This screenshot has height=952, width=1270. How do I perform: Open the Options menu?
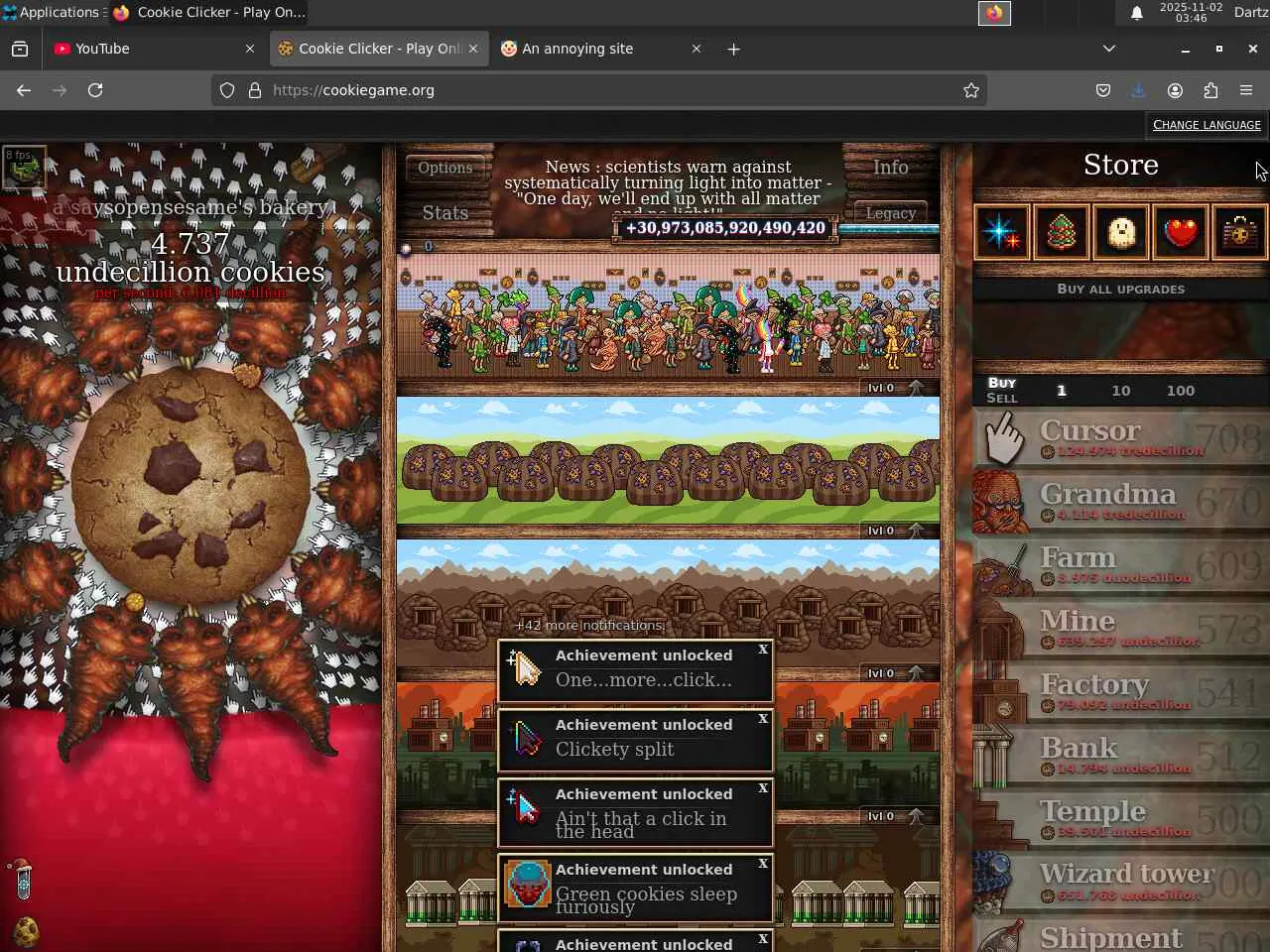click(x=445, y=168)
